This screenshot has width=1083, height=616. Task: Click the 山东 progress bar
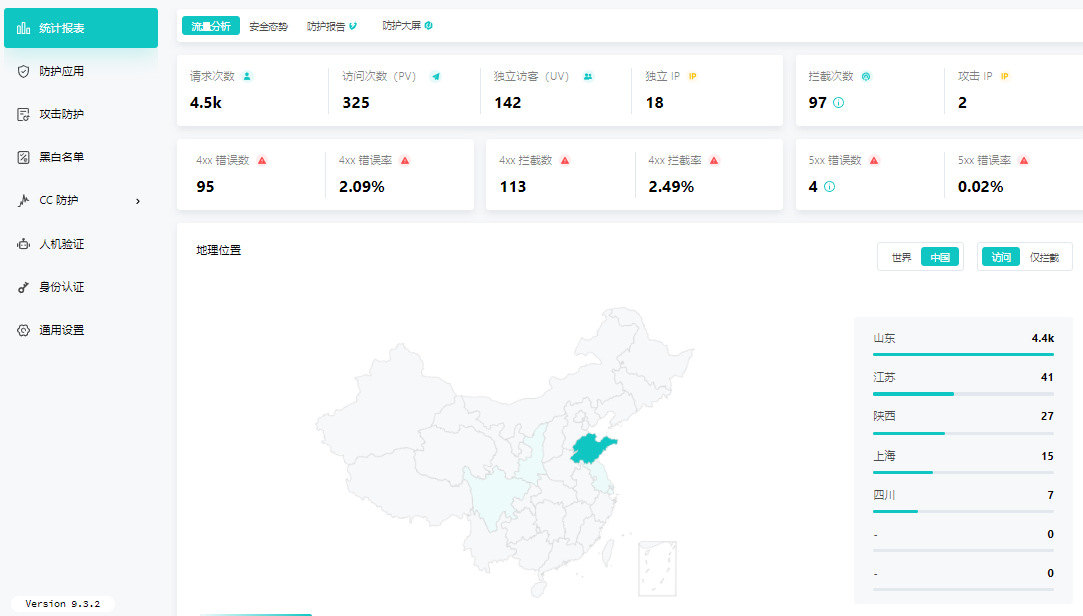click(964, 354)
